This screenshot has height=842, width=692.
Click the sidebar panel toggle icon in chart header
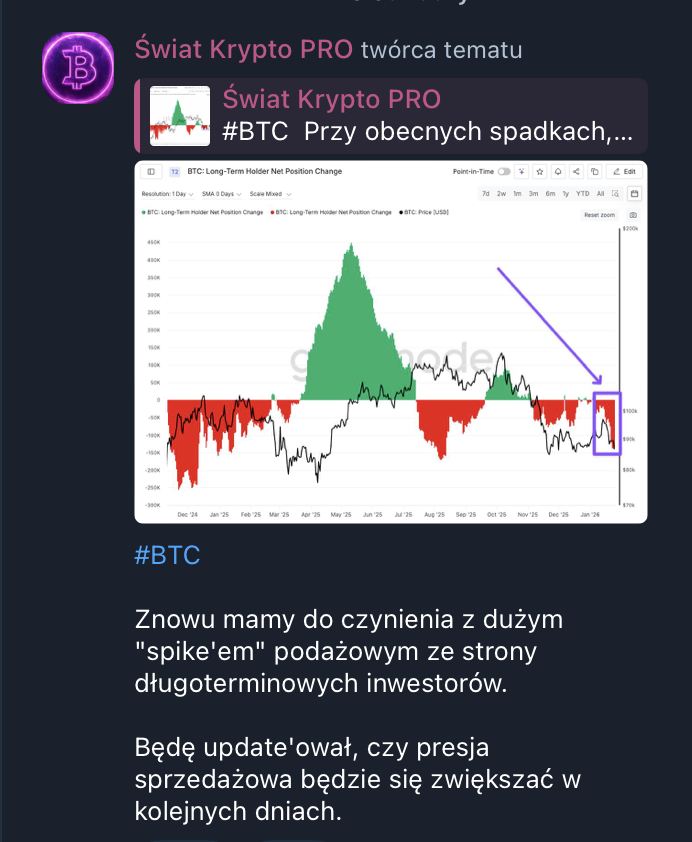(x=151, y=172)
